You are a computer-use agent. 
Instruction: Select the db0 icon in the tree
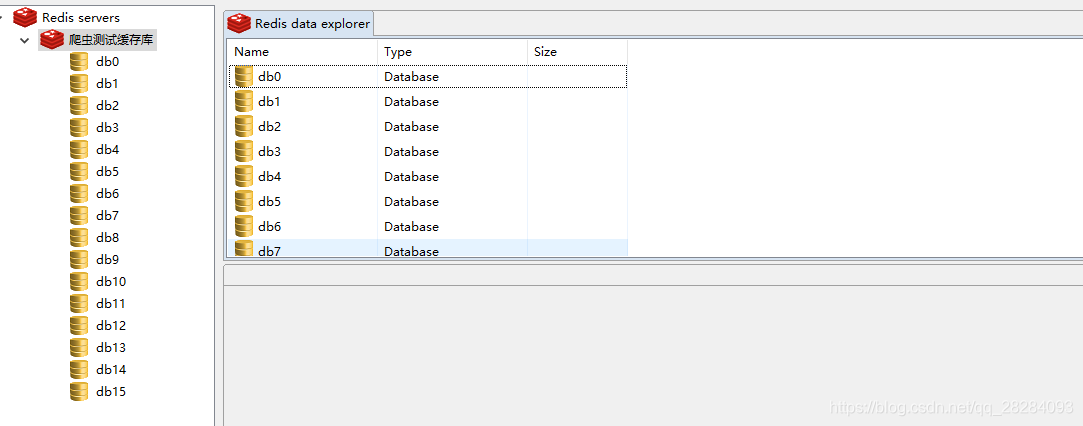pos(79,61)
